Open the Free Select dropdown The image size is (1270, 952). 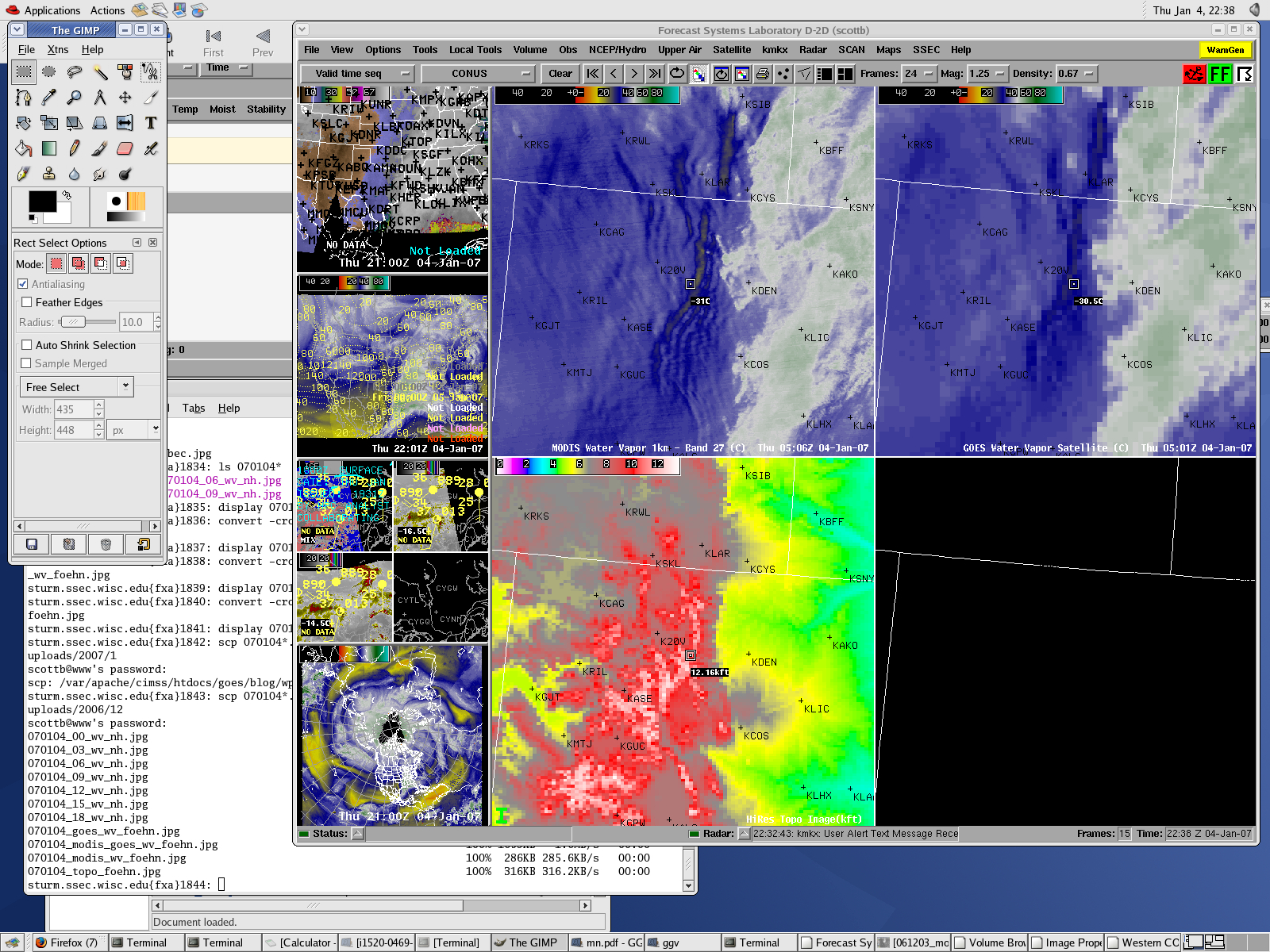tap(76, 387)
